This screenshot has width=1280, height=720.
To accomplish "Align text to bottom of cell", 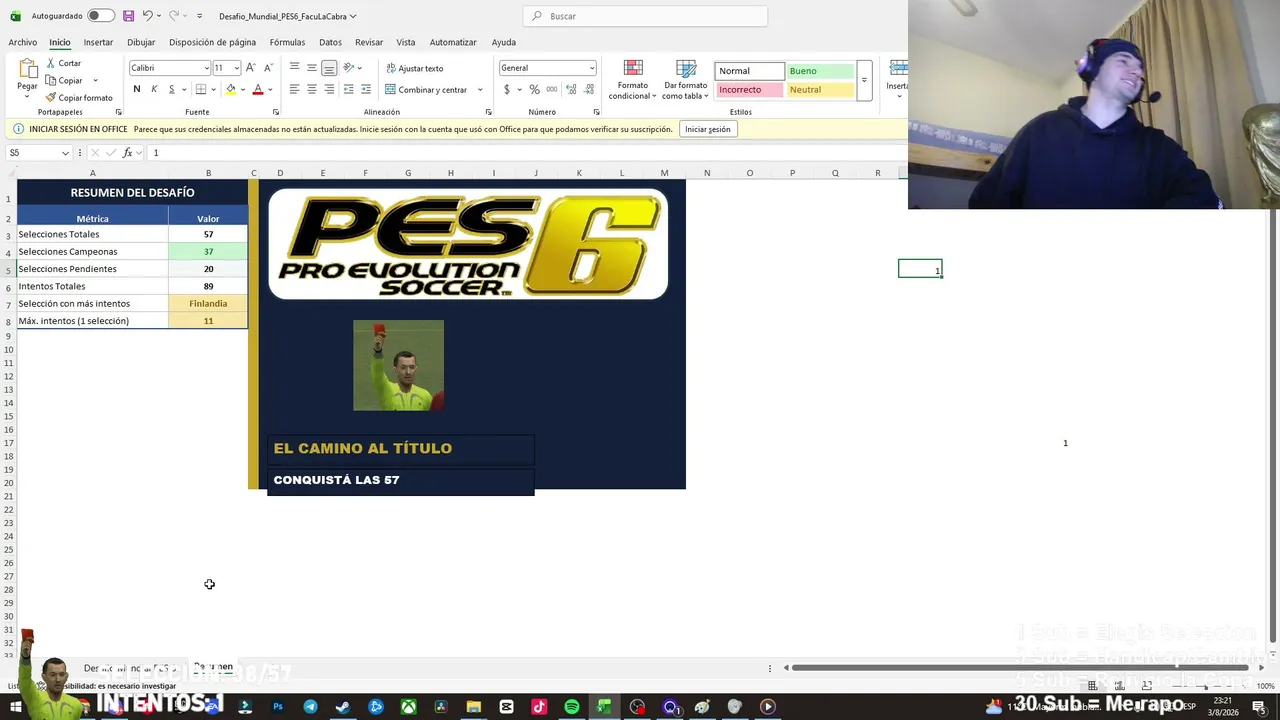I will tap(329, 68).
